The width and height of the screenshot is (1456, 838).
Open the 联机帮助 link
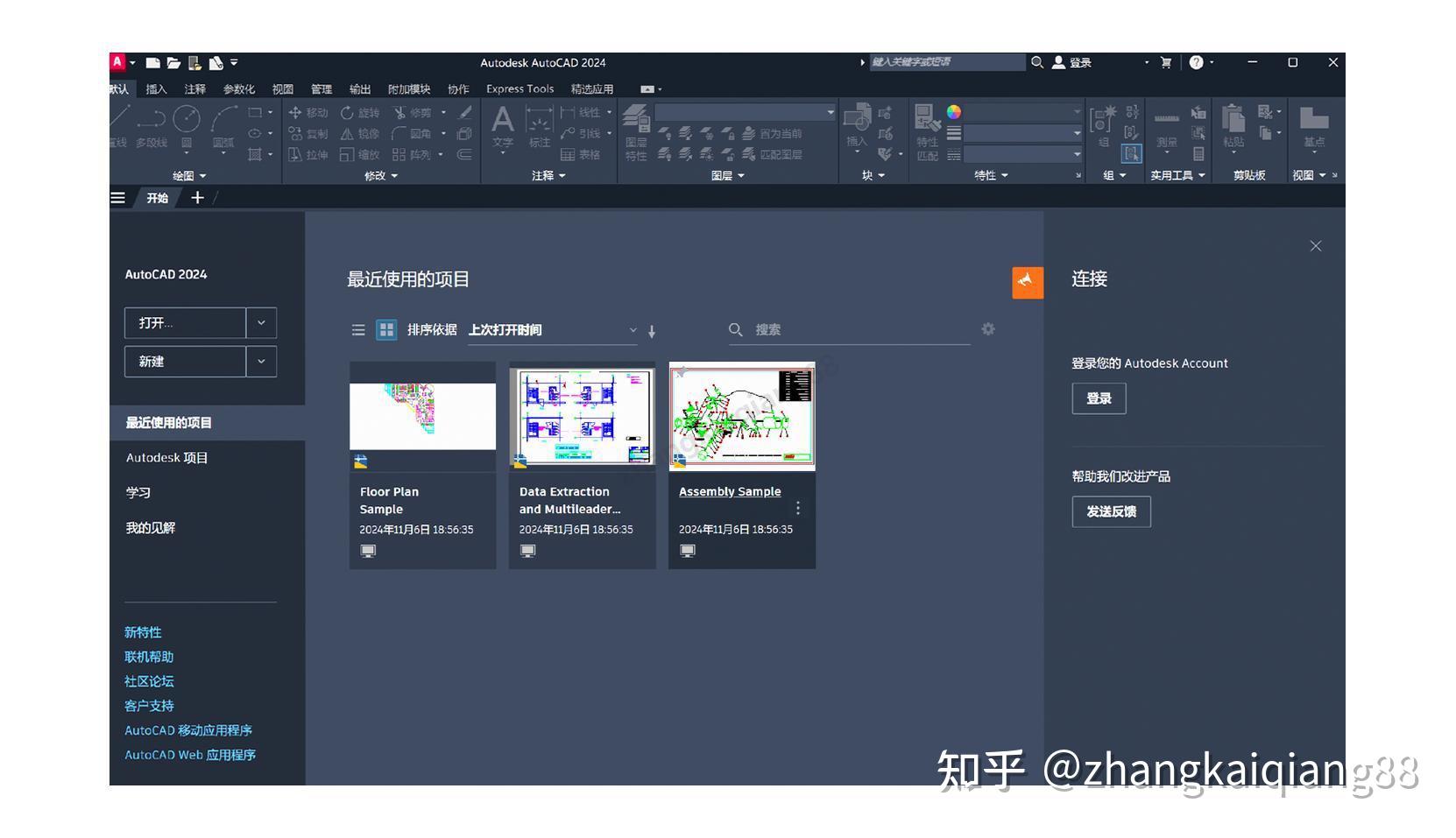(x=149, y=657)
